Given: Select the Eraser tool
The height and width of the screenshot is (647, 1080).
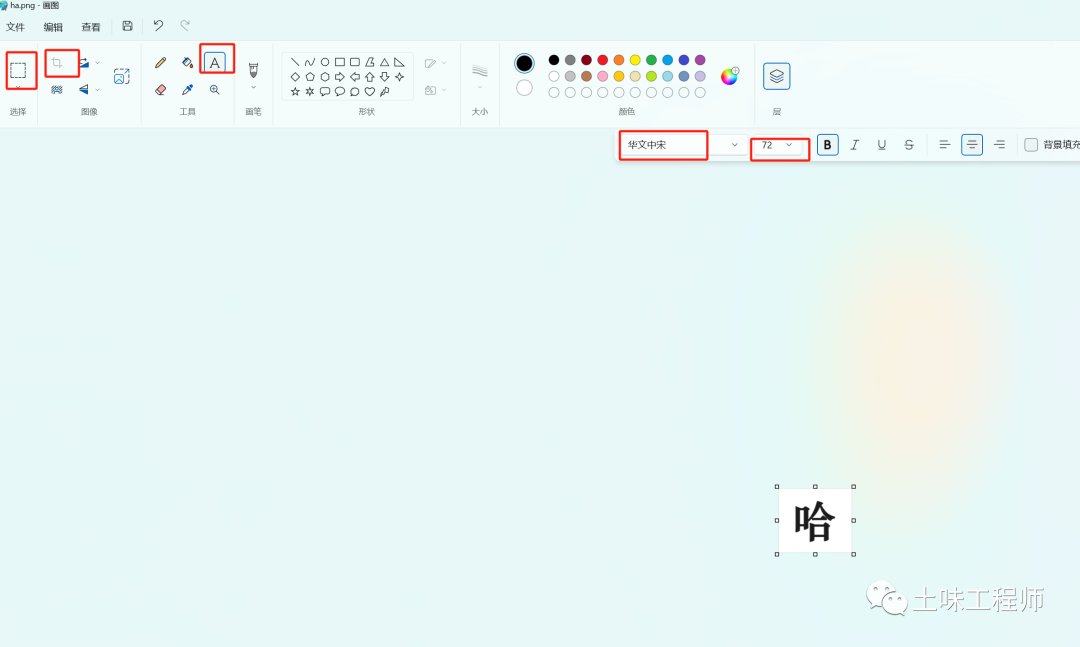Looking at the screenshot, I should point(160,89).
